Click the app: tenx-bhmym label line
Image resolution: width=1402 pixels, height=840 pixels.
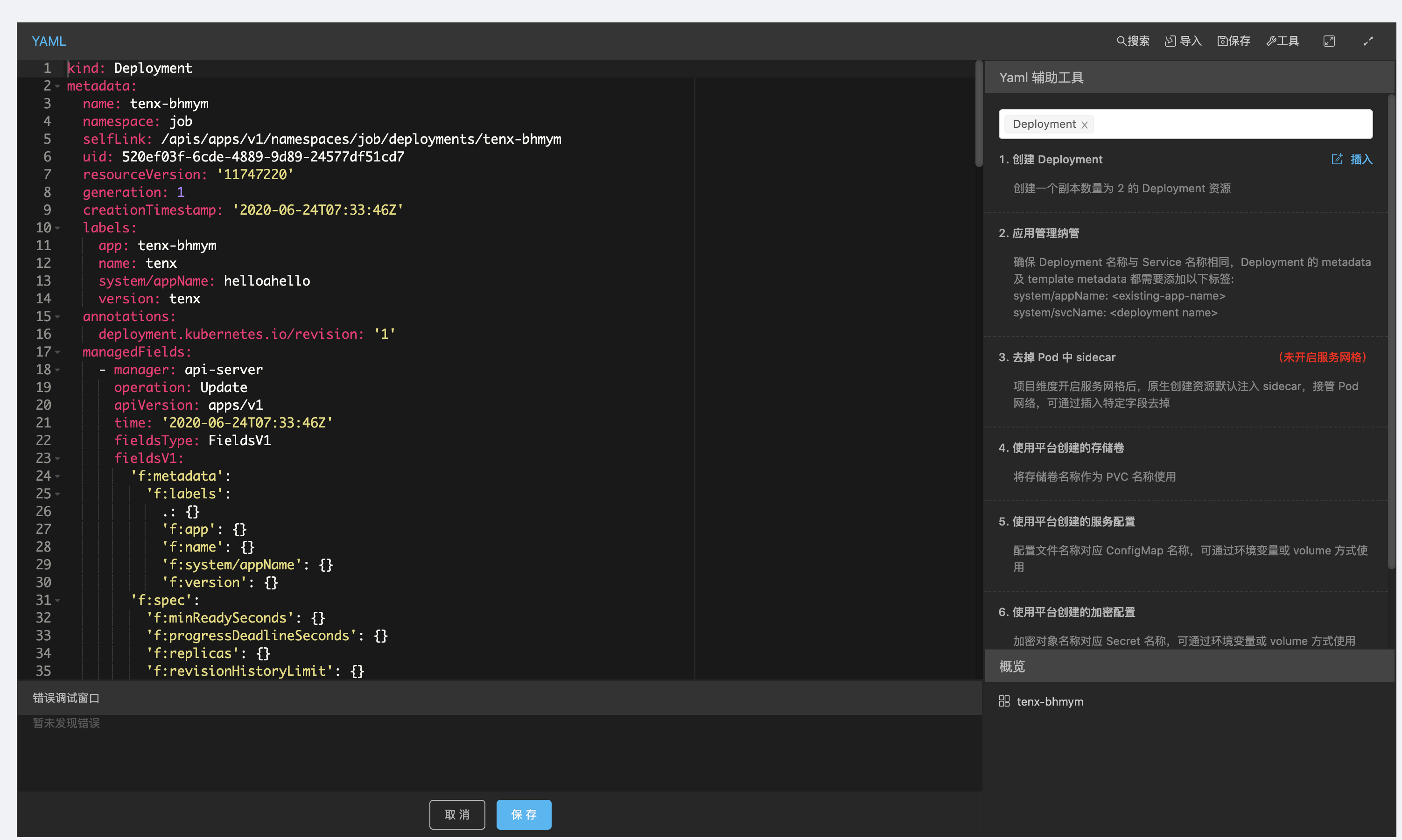point(157,245)
